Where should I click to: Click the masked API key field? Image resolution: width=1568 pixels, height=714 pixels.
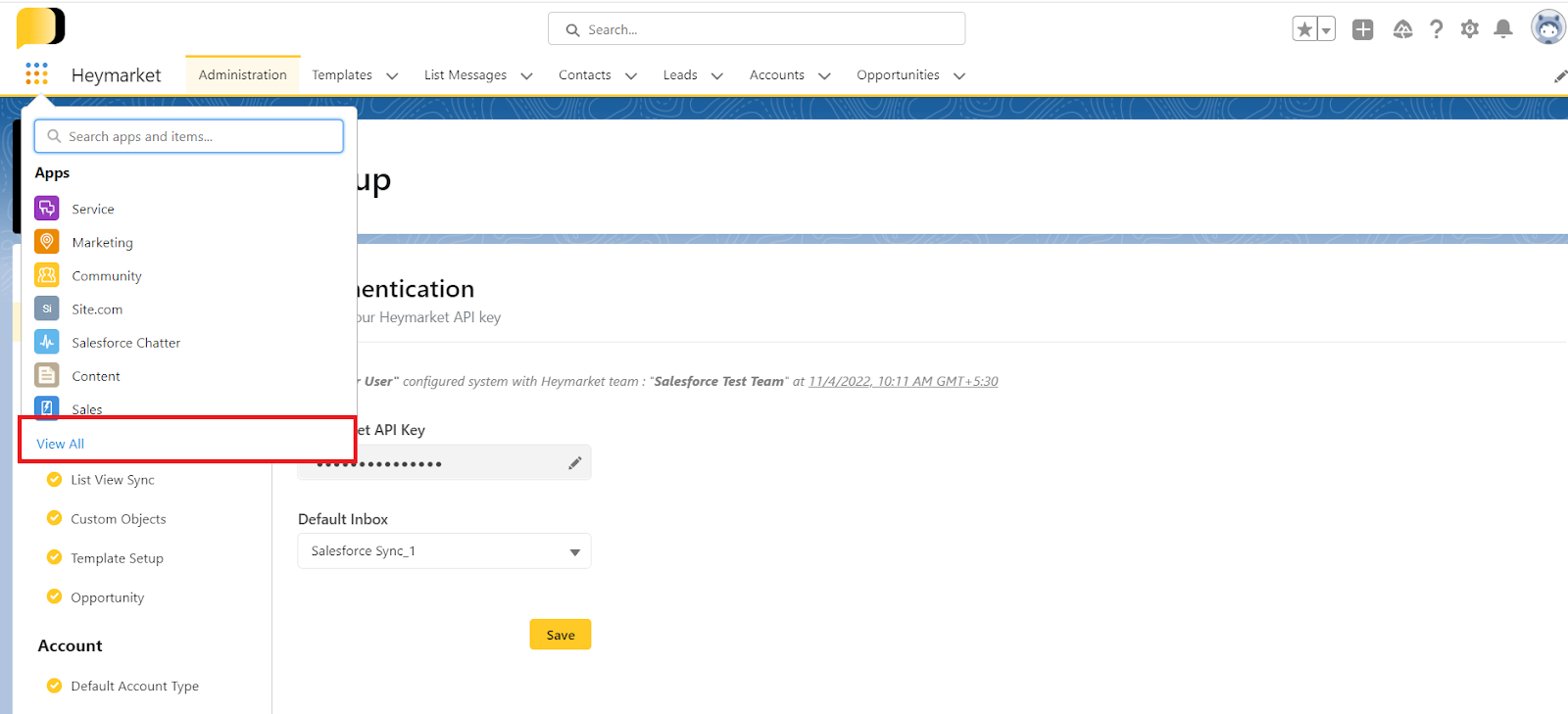coord(444,462)
